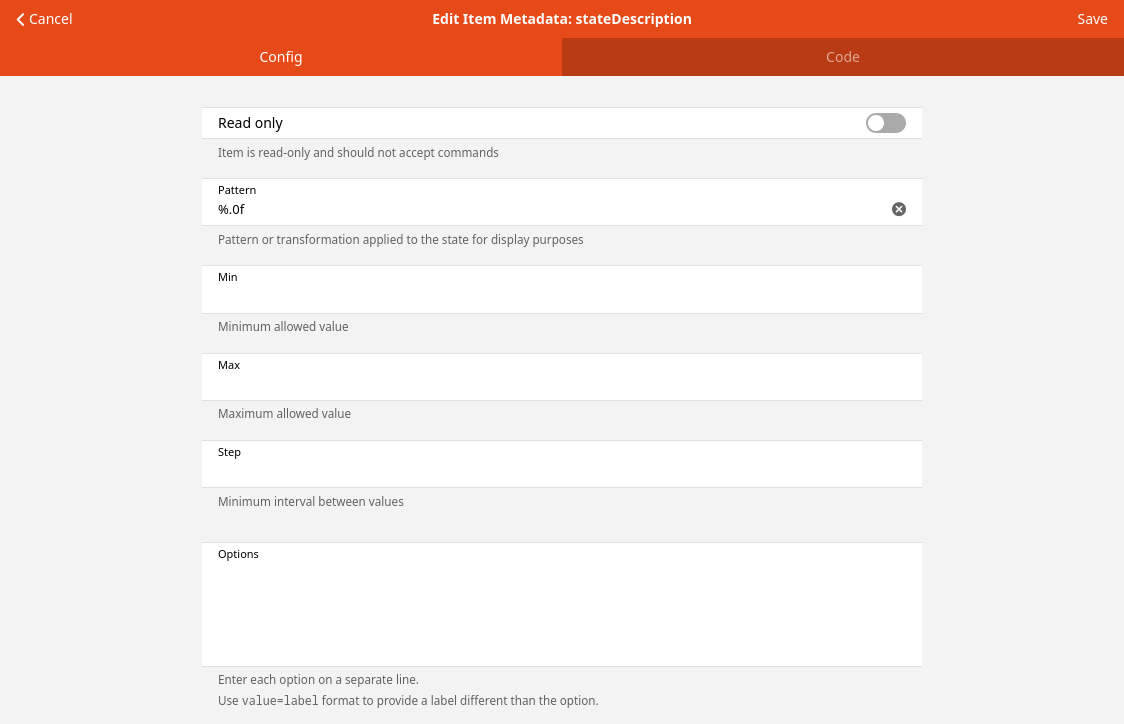Screen dimensions: 1124x724
Task: Click the "Minimum allowed value" help text
Action: pos(283,327)
